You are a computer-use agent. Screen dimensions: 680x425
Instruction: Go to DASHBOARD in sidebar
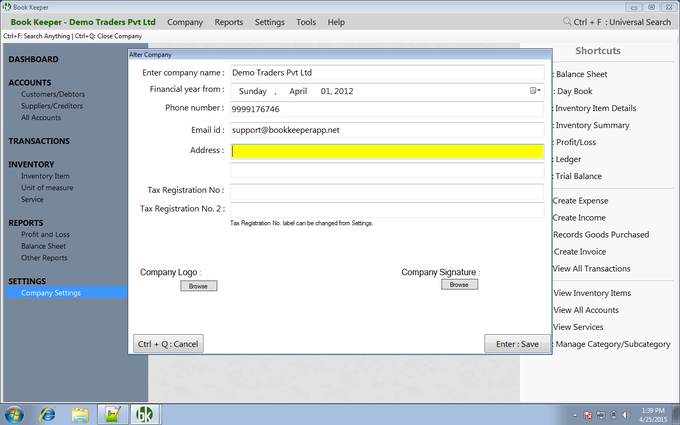point(33,59)
